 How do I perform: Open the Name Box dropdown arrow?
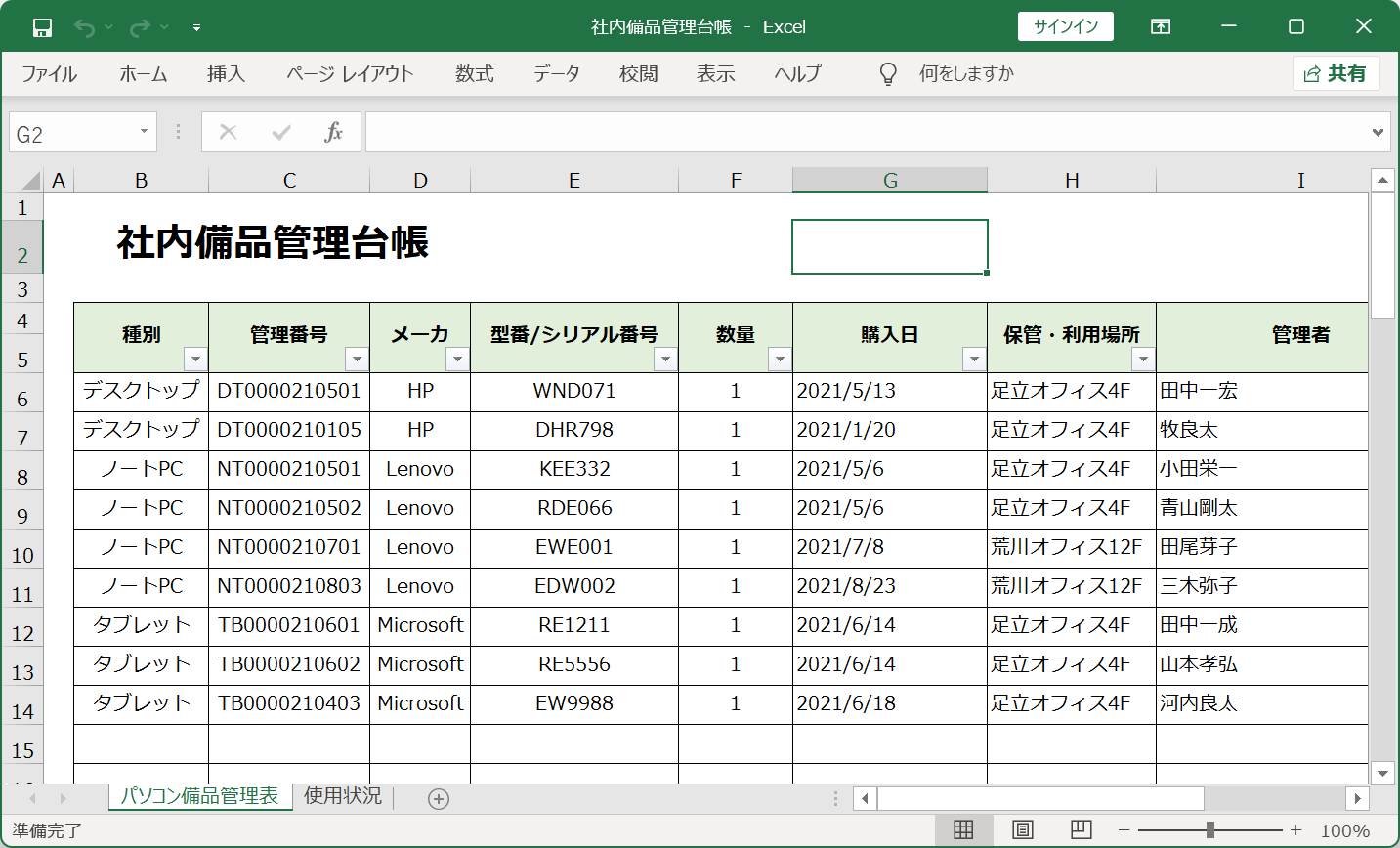(144, 132)
